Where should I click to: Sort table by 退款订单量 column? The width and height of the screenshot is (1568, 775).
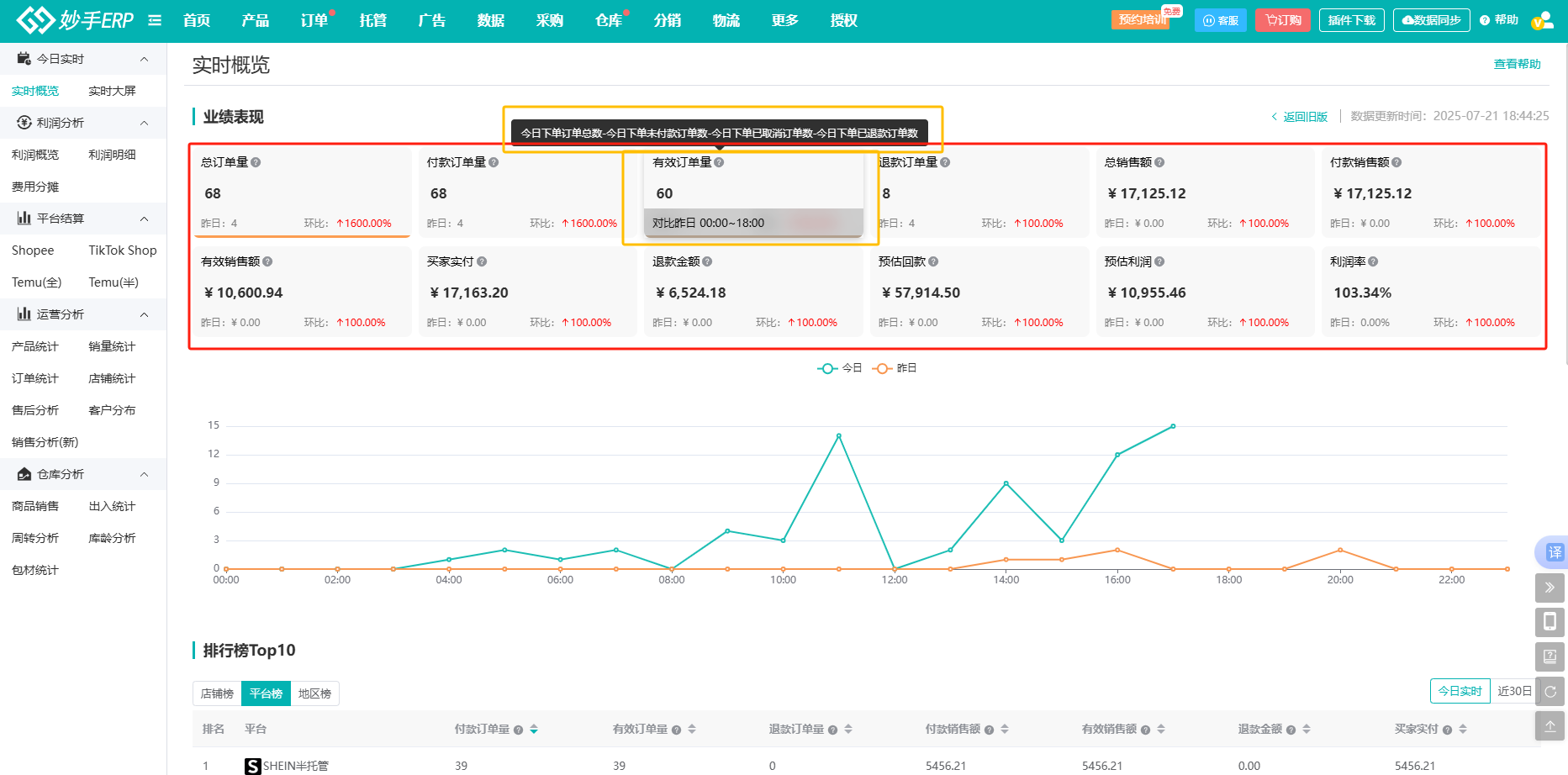pos(848,729)
